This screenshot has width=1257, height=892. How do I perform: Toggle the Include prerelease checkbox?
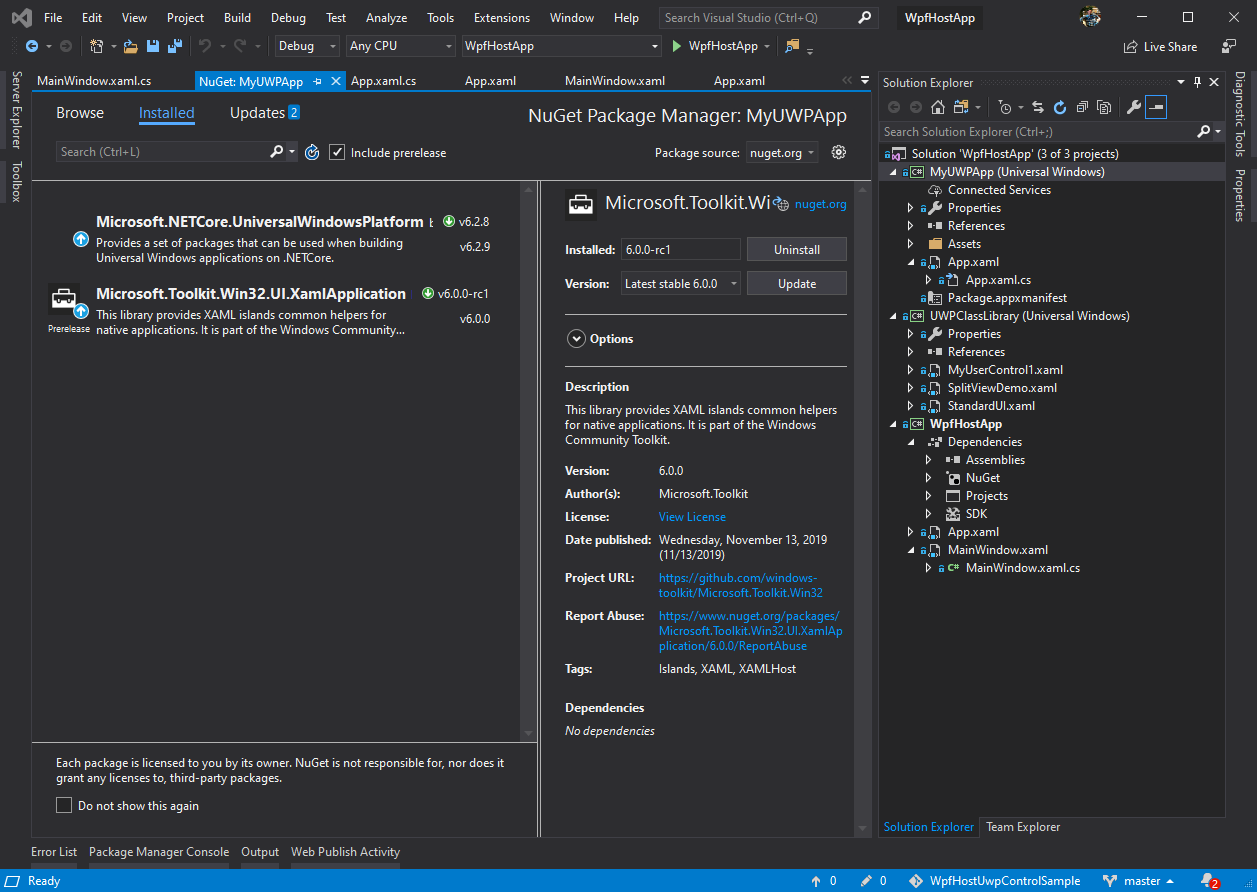click(337, 152)
